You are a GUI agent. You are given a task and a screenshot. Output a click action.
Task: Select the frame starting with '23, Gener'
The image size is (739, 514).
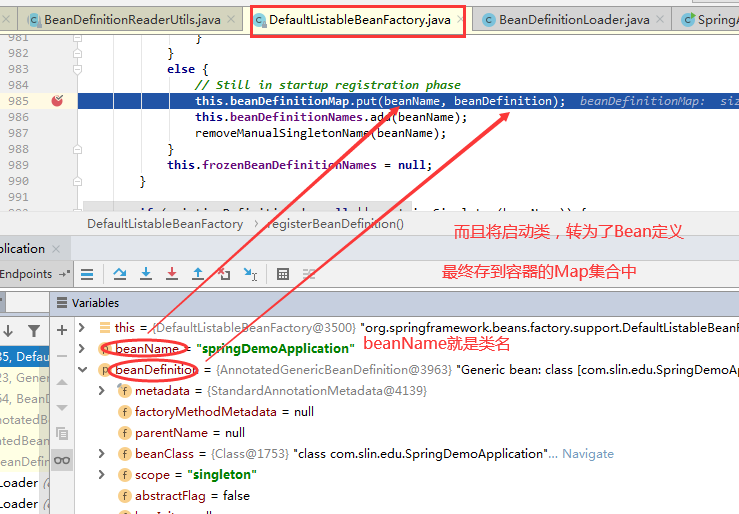click(x=25, y=378)
